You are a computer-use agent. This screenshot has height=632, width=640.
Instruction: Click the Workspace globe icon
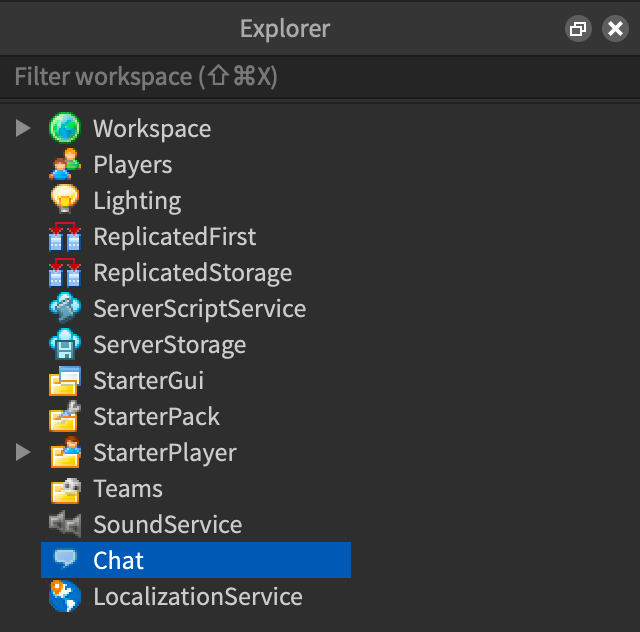tap(65, 129)
